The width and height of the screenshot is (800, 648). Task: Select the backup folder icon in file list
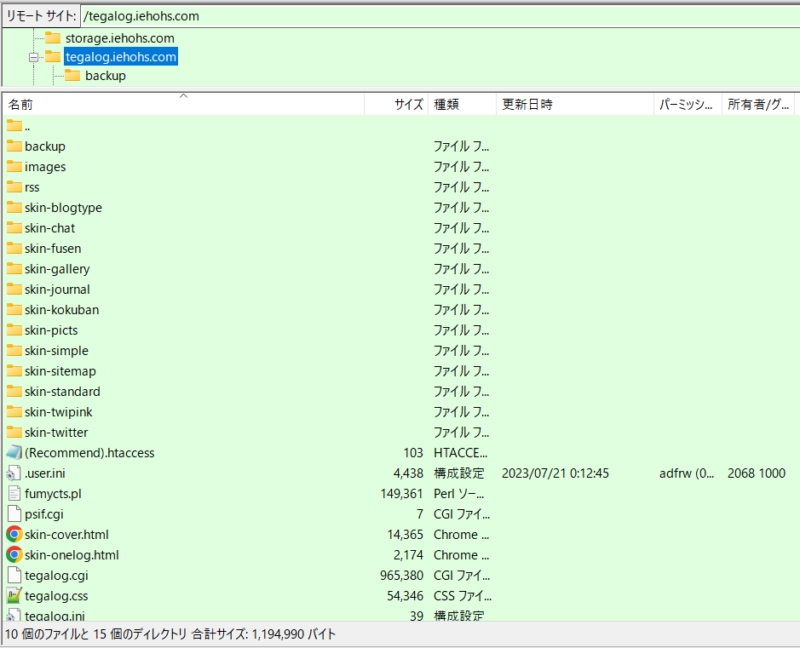(x=14, y=146)
